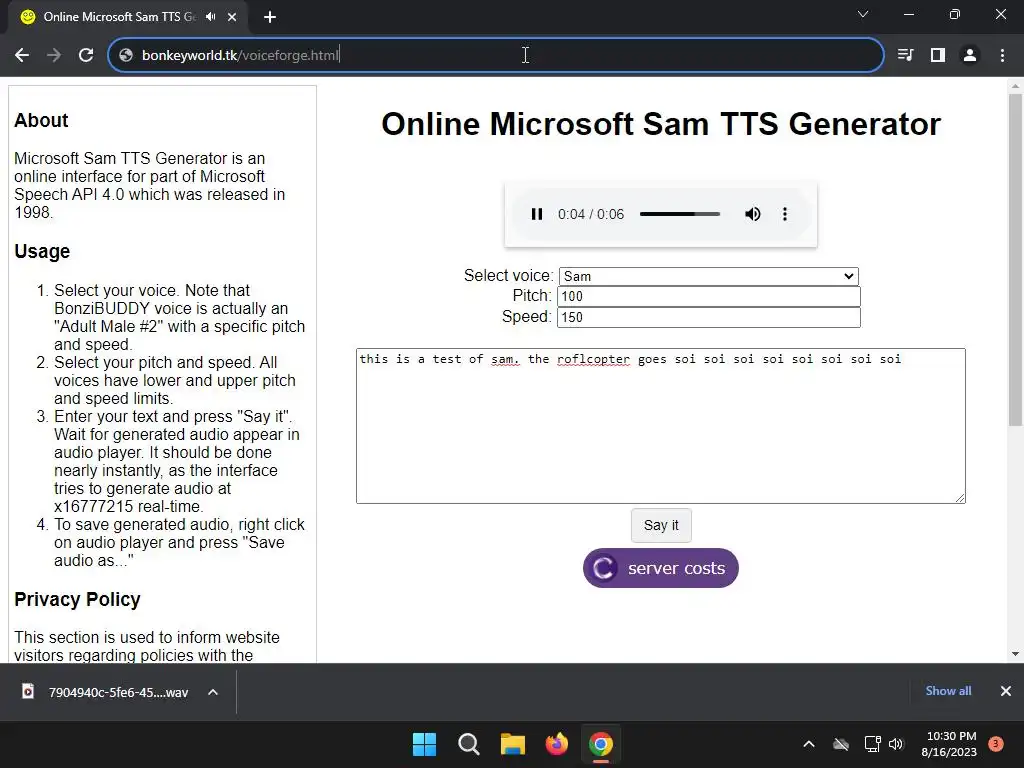Open audio player three-dot options menu
This screenshot has height=768, width=1024.
tap(784, 214)
